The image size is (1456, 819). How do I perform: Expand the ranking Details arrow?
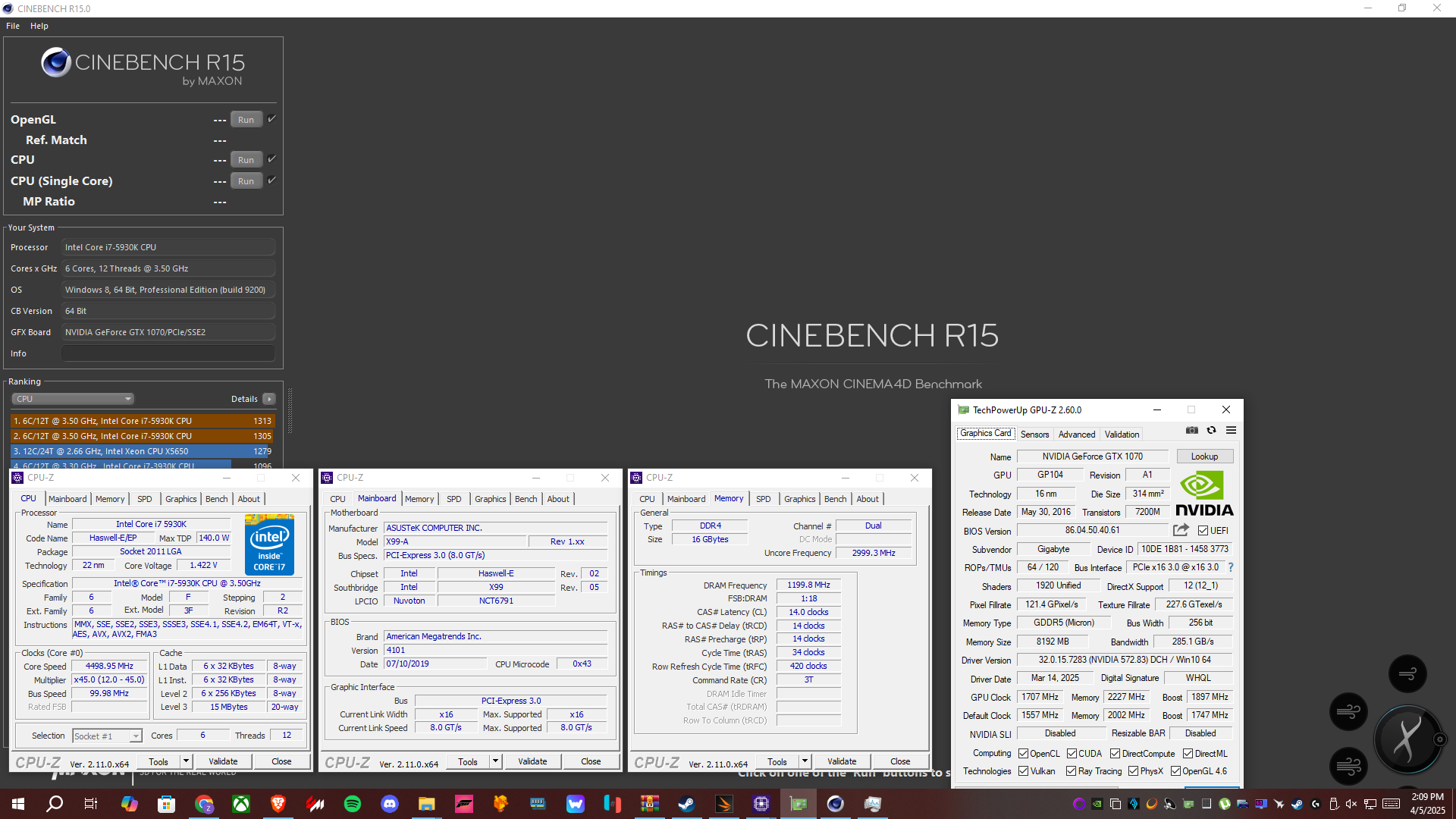pyautogui.click(x=268, y=399)
